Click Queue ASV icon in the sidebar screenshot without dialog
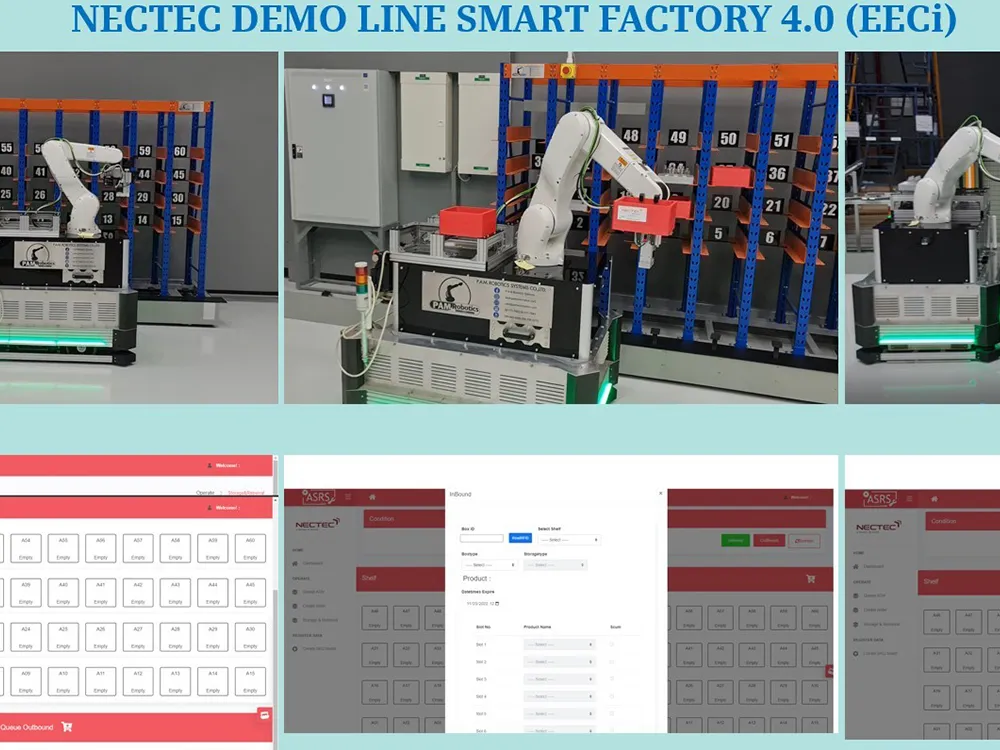 tap(856, 596)
